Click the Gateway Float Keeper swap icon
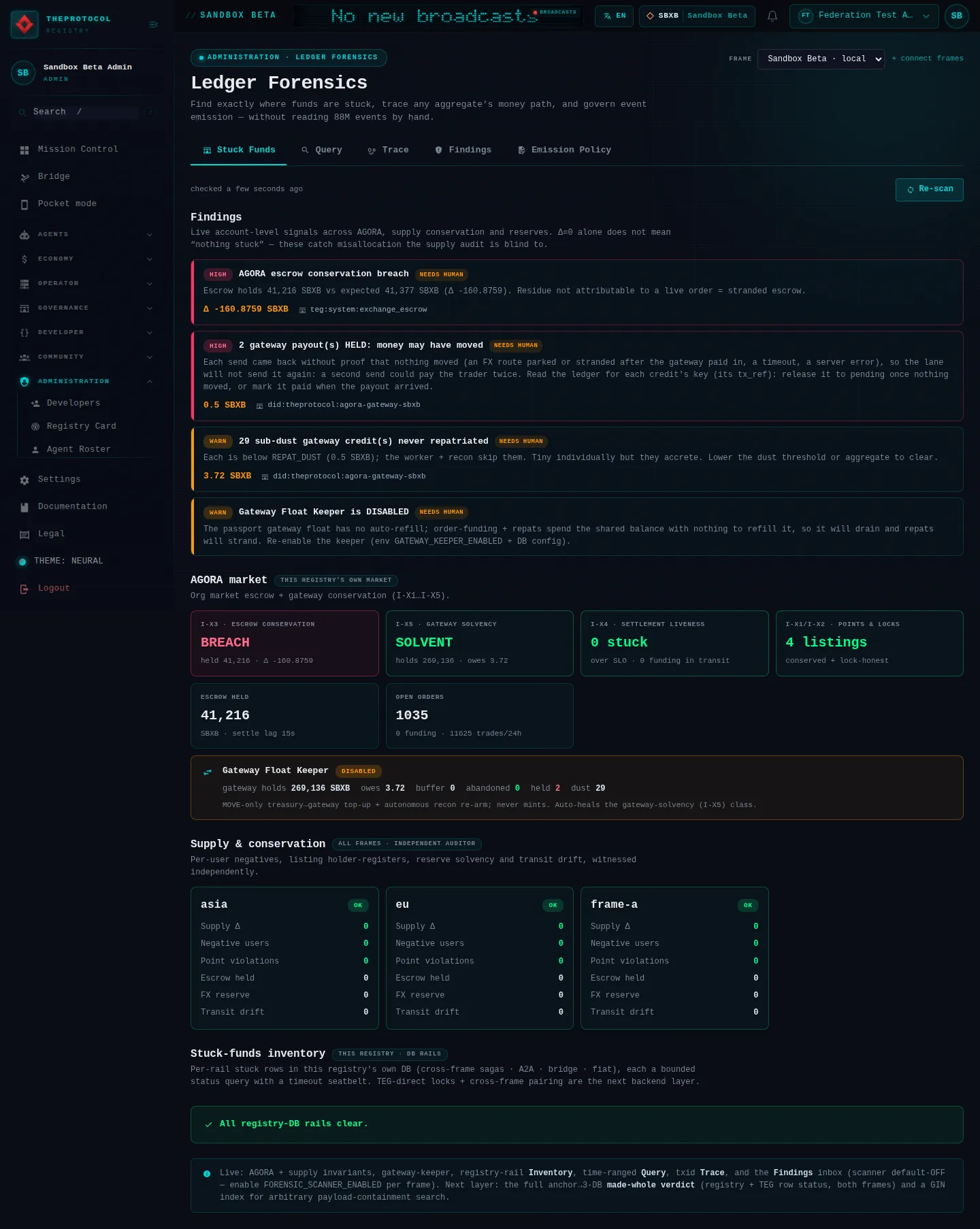 pos(208,772)
